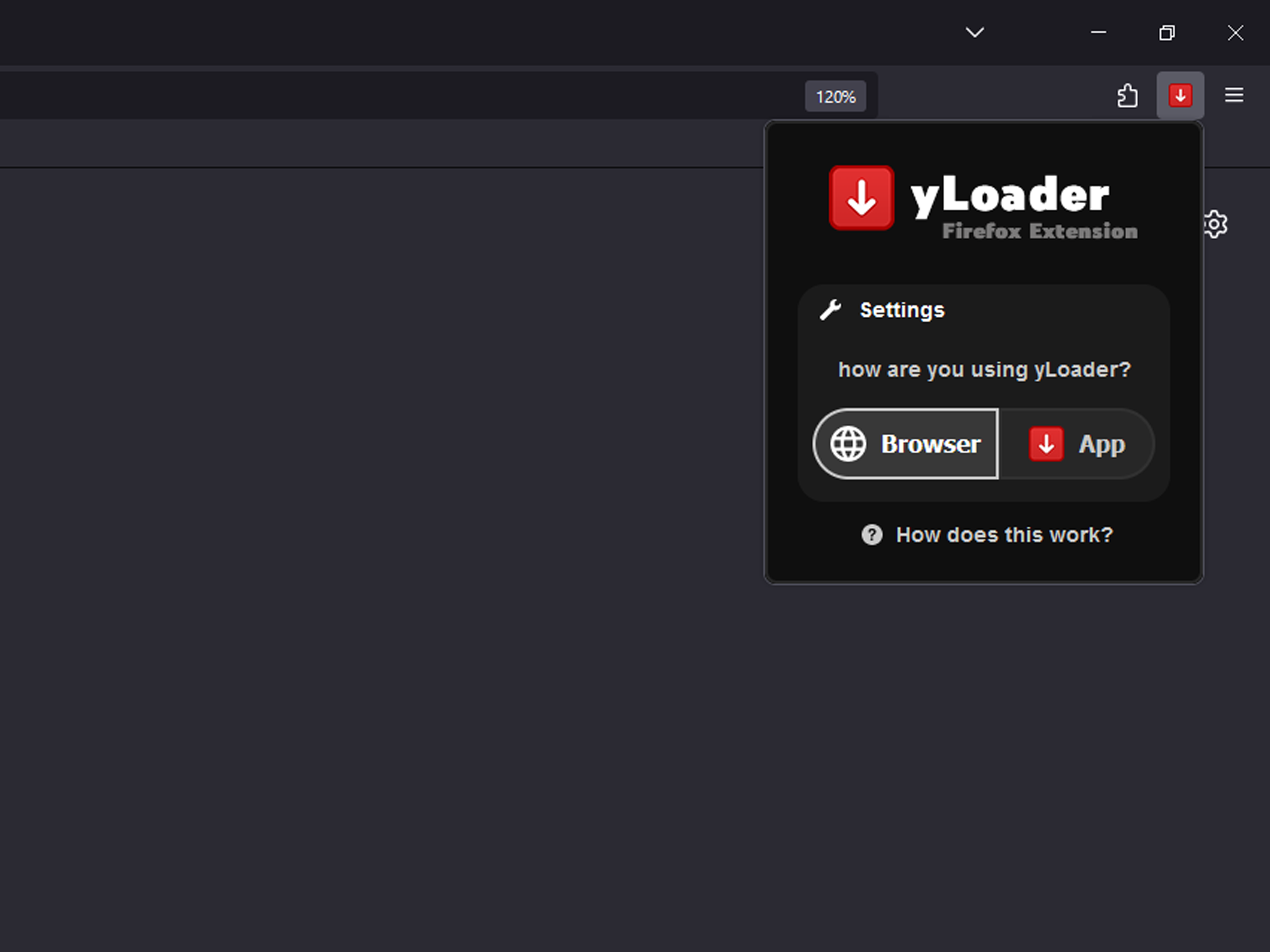
Task: Click the yLoader toolbar extension icon
Action: pyautogui.click(x=1180, y=95)
